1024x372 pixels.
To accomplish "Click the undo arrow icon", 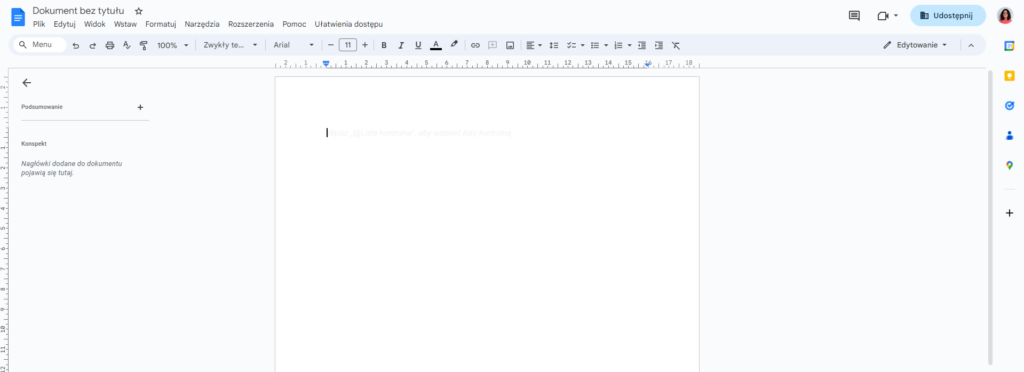I will pos(76,45).
